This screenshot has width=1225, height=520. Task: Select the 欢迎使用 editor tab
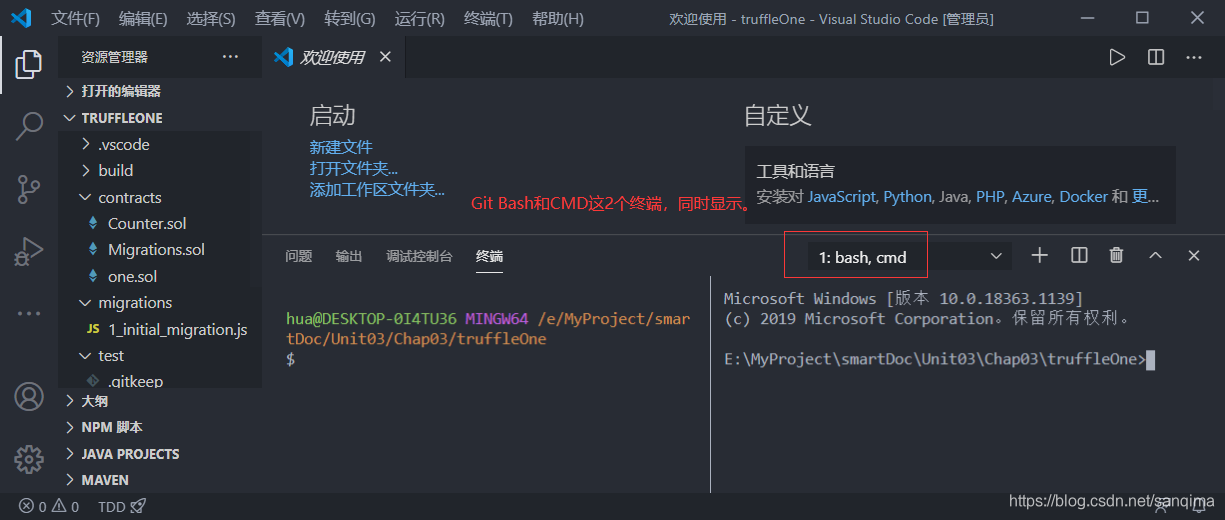334,57
